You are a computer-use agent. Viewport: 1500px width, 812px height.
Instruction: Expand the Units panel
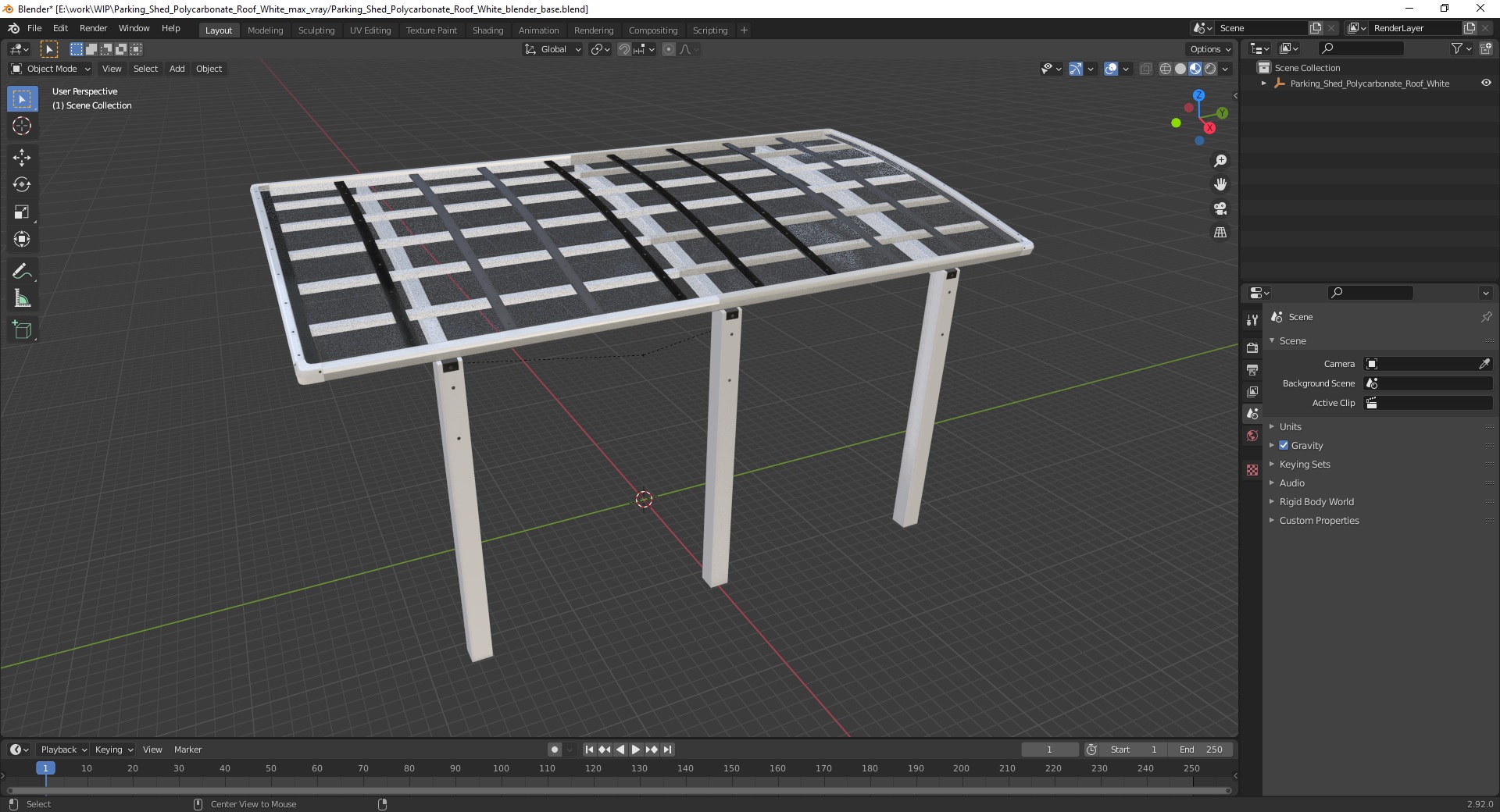pyautogui.click(x=1290, y=426)
